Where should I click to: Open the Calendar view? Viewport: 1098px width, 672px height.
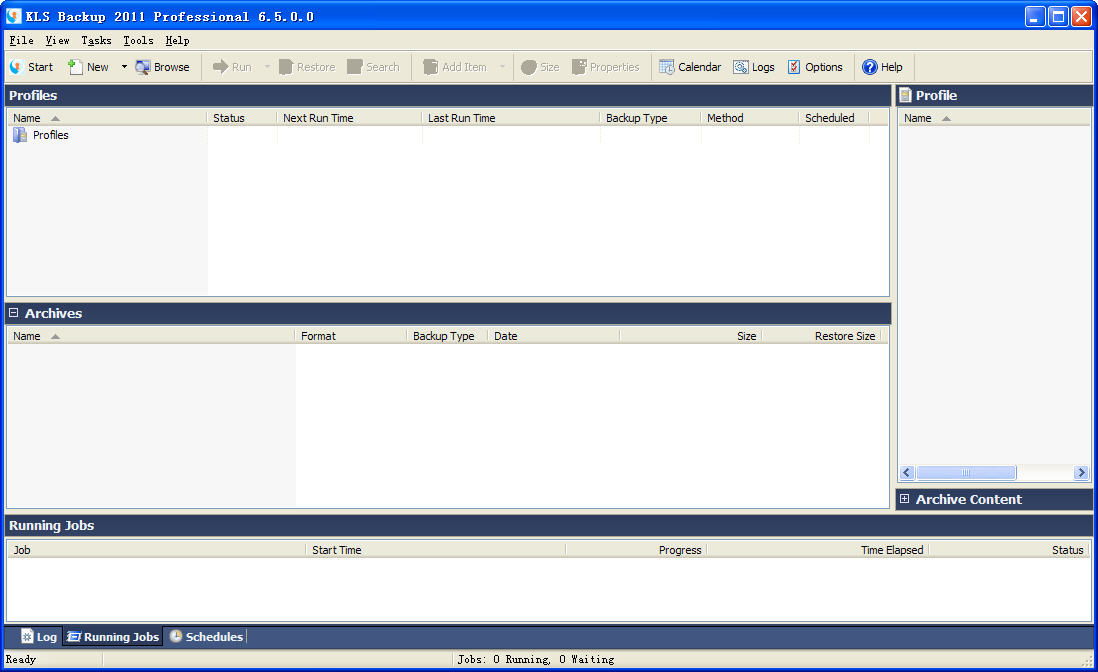690,67
